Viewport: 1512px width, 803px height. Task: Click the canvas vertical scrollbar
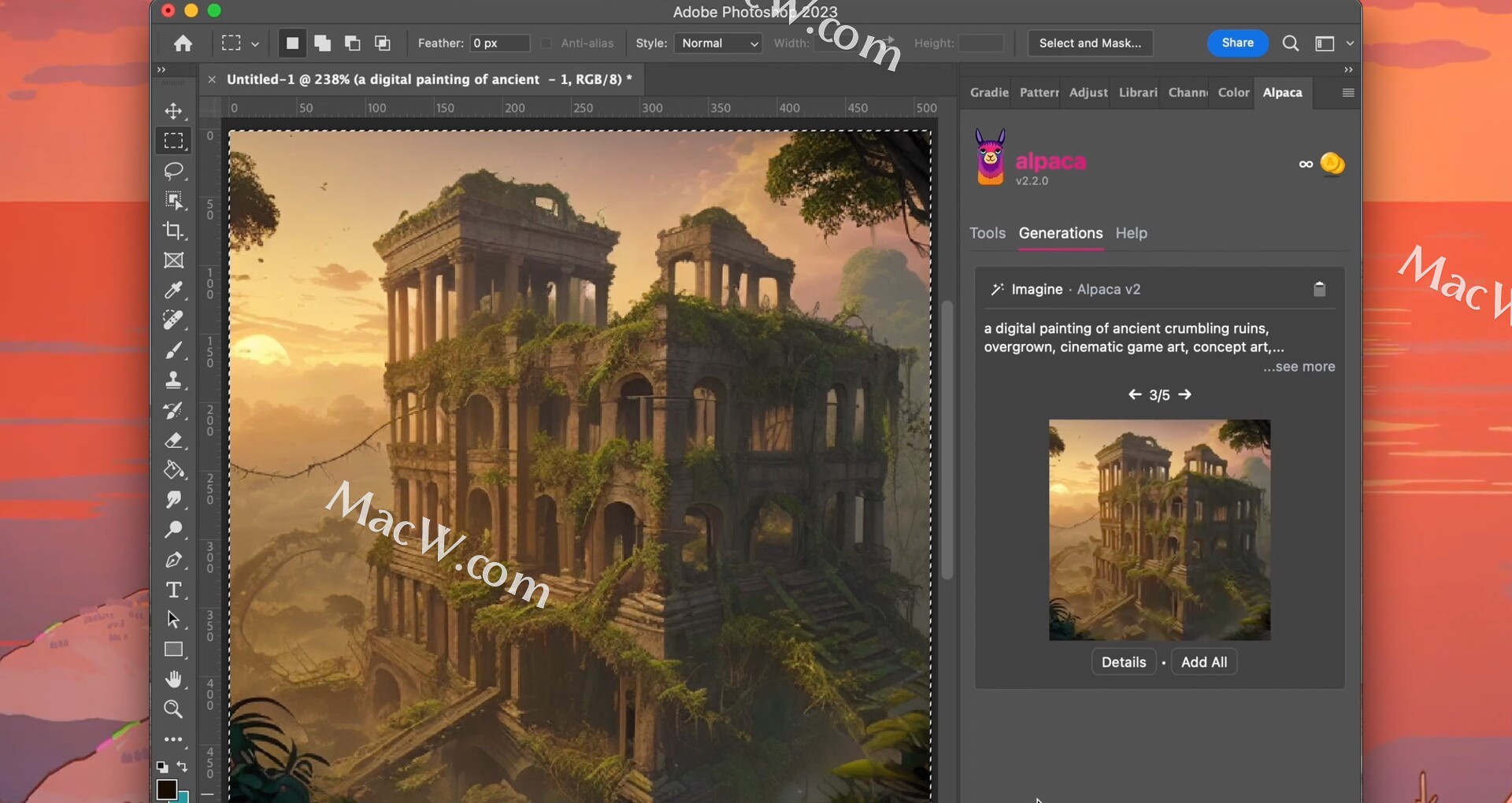point(947,440)
